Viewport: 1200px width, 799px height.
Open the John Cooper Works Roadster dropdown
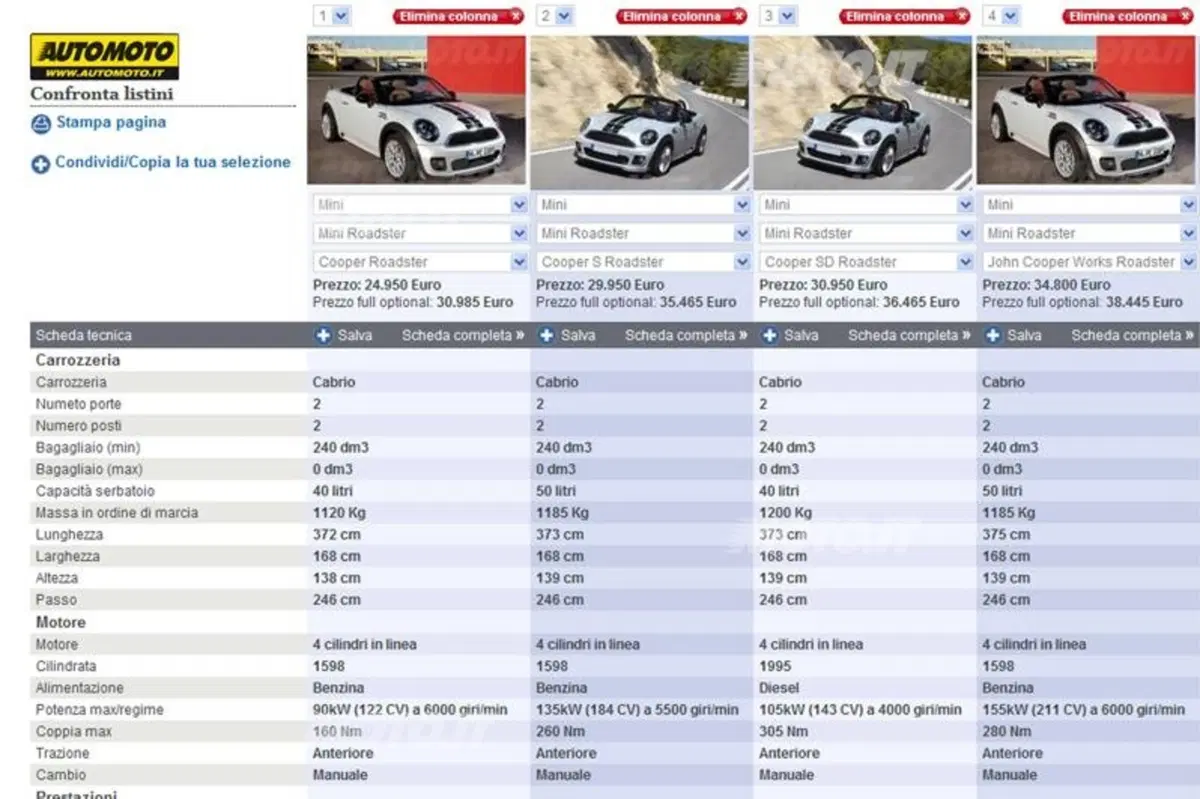pyautogui.click(x=1089, y=262)
